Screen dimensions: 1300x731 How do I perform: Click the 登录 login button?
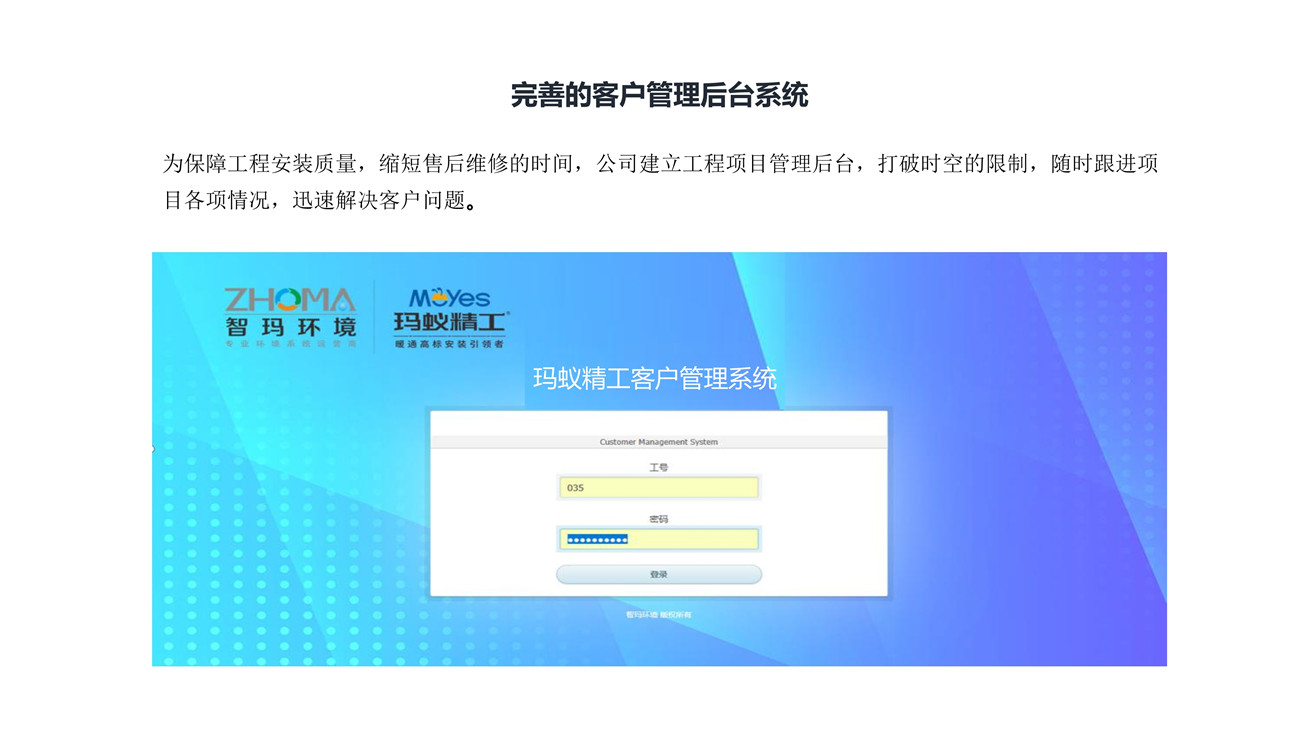[x=659, y=575]
